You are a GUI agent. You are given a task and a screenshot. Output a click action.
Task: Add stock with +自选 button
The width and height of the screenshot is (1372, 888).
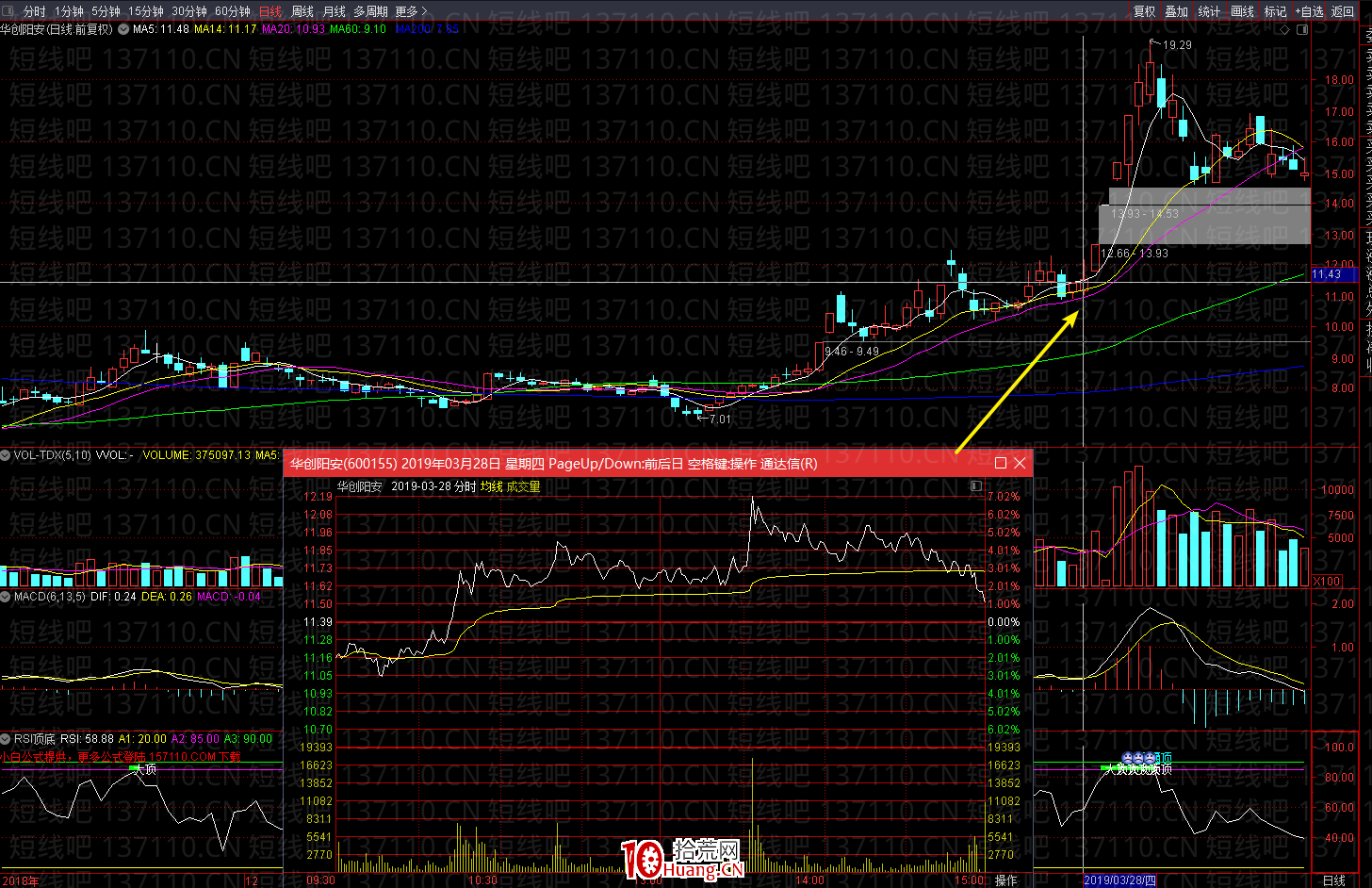pos(1310,11)
